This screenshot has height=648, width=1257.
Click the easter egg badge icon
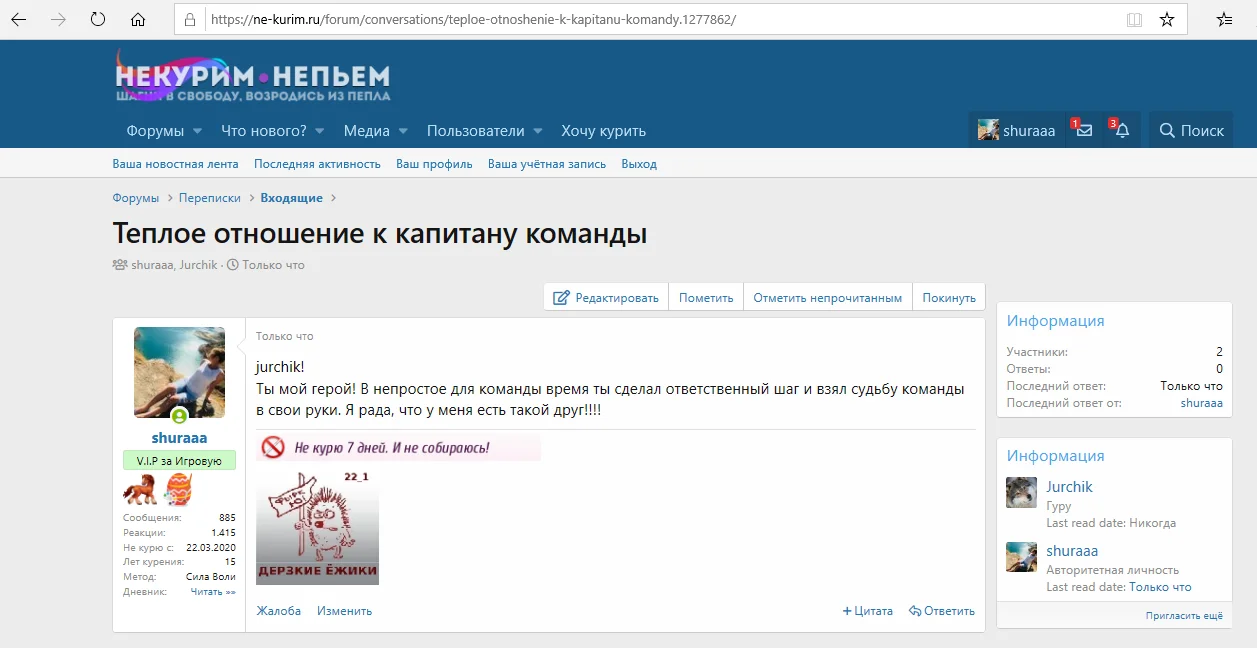click(x=178, y=489)
